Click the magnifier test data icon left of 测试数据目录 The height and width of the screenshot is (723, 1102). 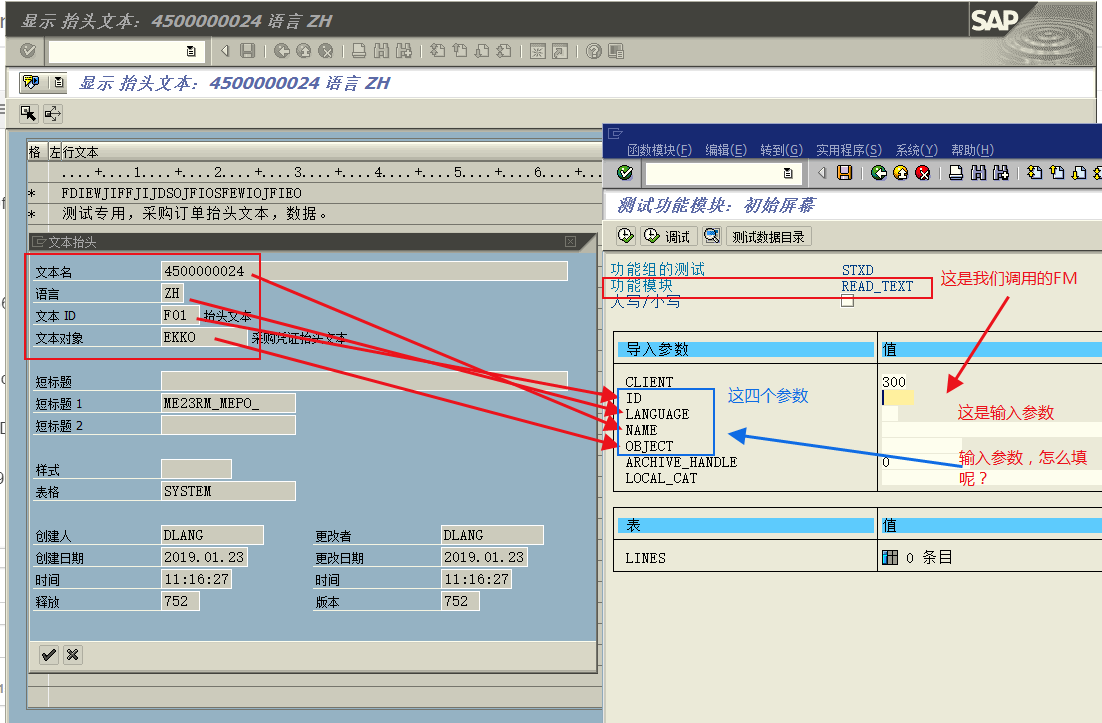(x=712, y=236)
